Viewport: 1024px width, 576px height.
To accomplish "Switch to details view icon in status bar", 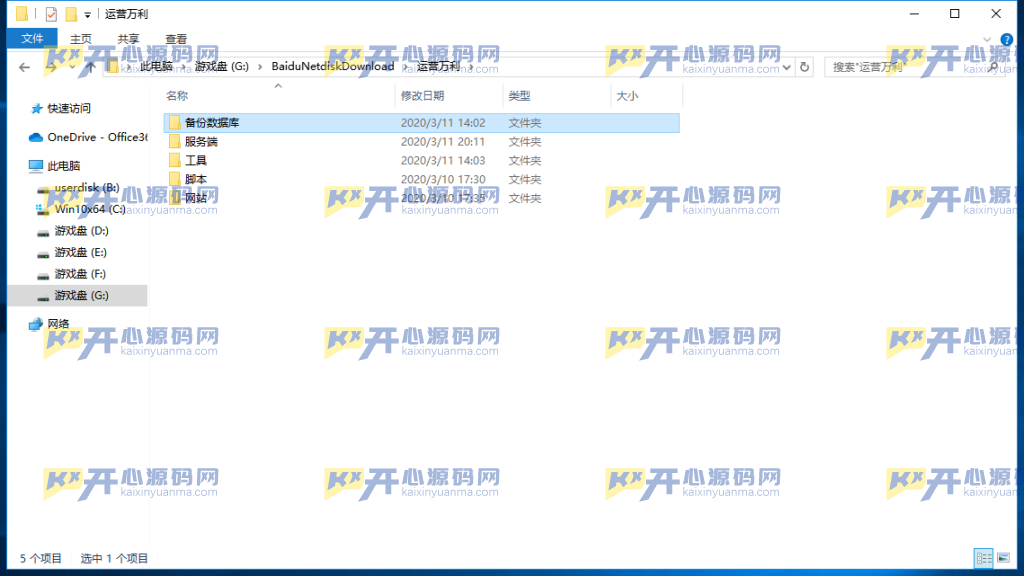I will [981, 558].
